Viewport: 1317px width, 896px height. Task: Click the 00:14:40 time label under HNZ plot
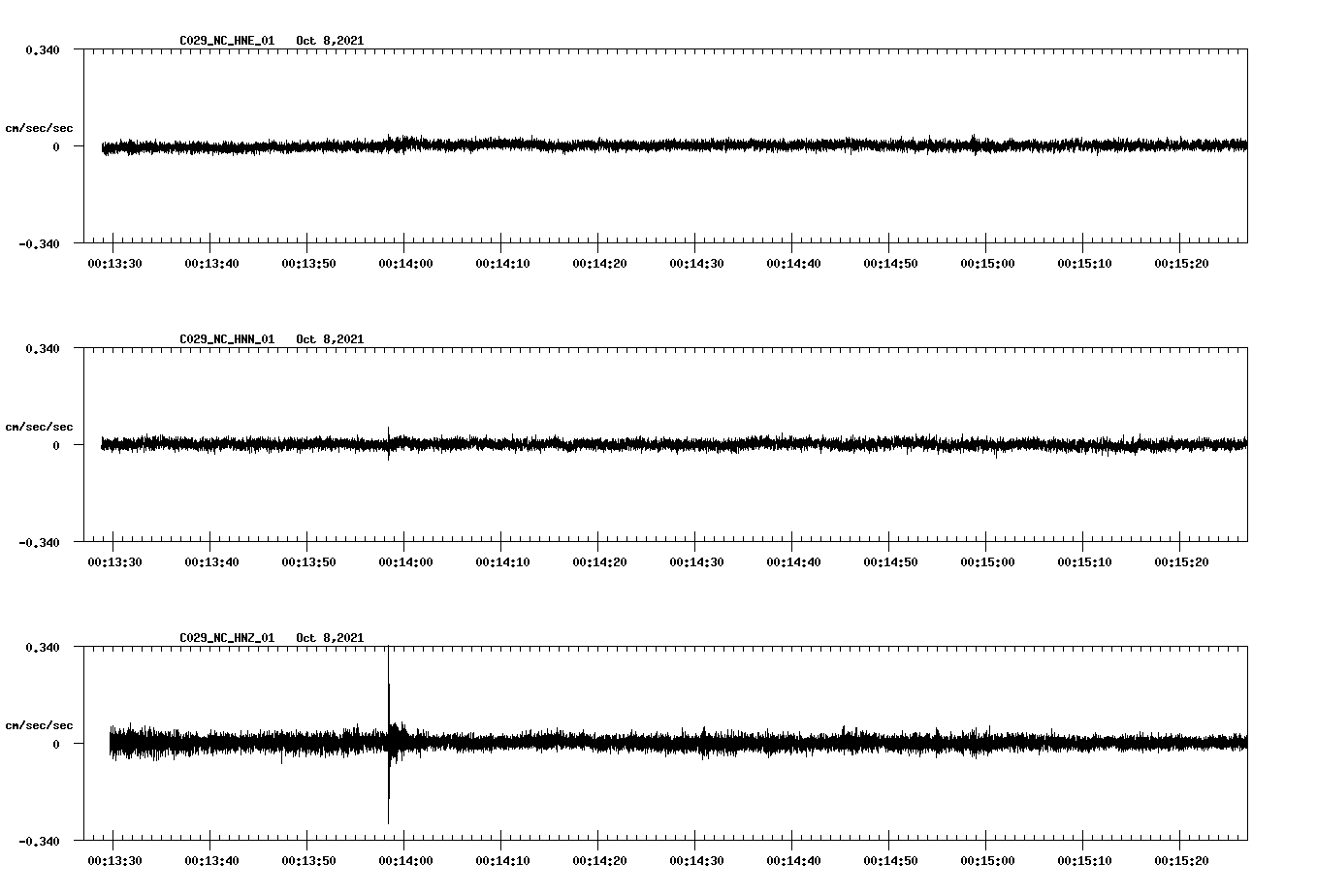click(x=793, y=861)
